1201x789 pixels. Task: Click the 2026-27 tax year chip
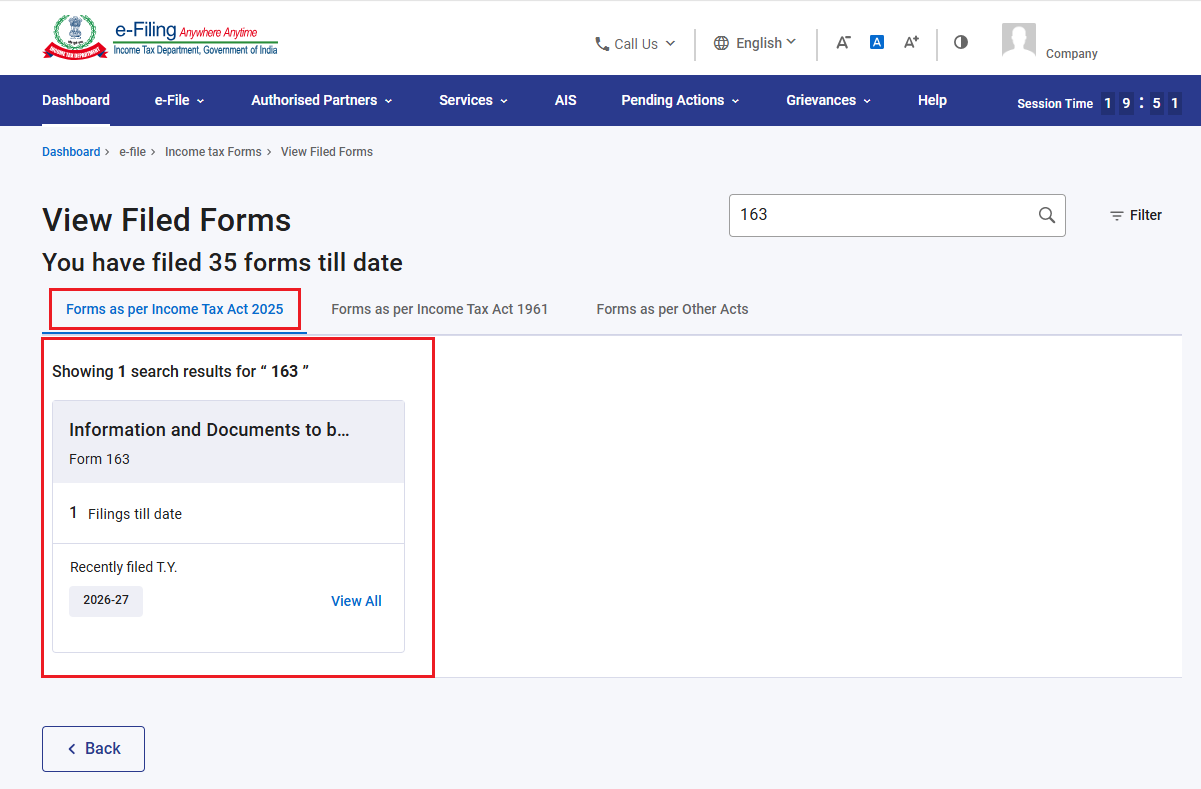(106, 601)
